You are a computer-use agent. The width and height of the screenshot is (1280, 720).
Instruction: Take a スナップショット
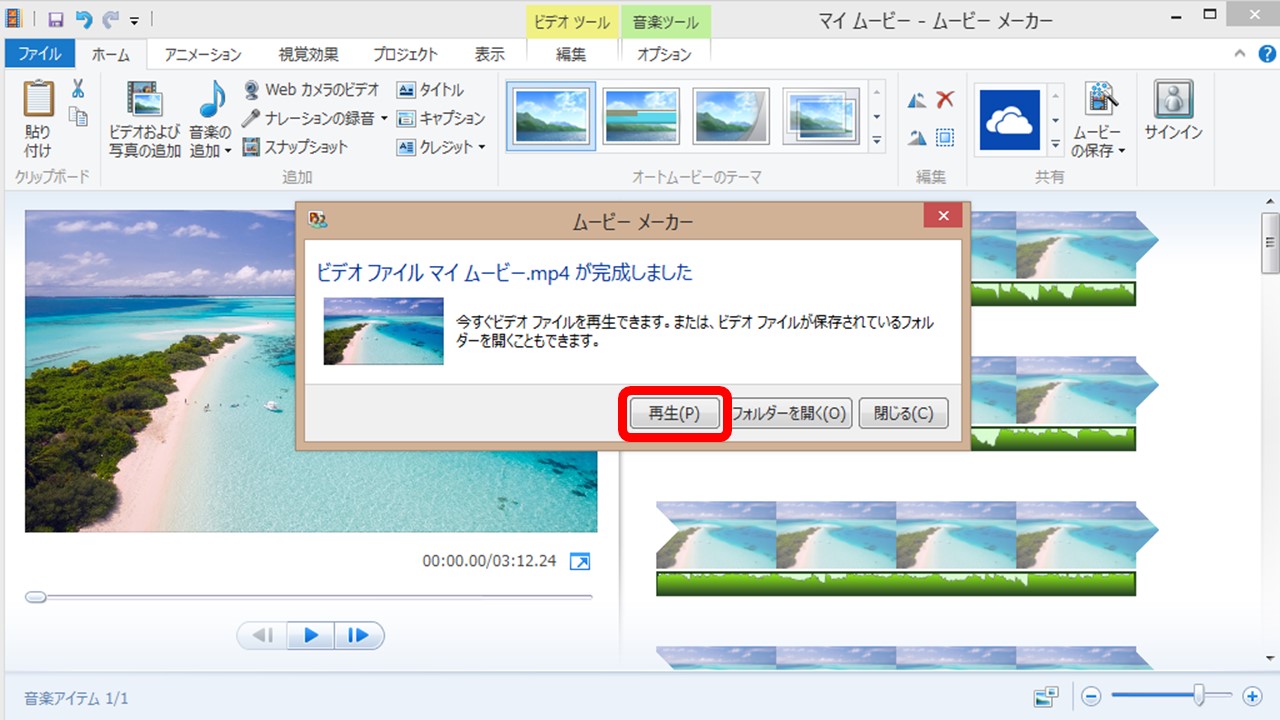pyautogui.click(x=295, y=147)
